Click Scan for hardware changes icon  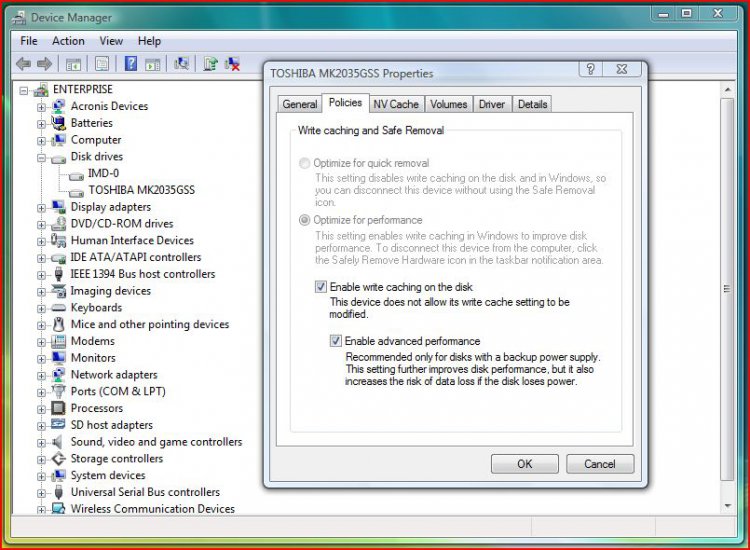point(181,64)
